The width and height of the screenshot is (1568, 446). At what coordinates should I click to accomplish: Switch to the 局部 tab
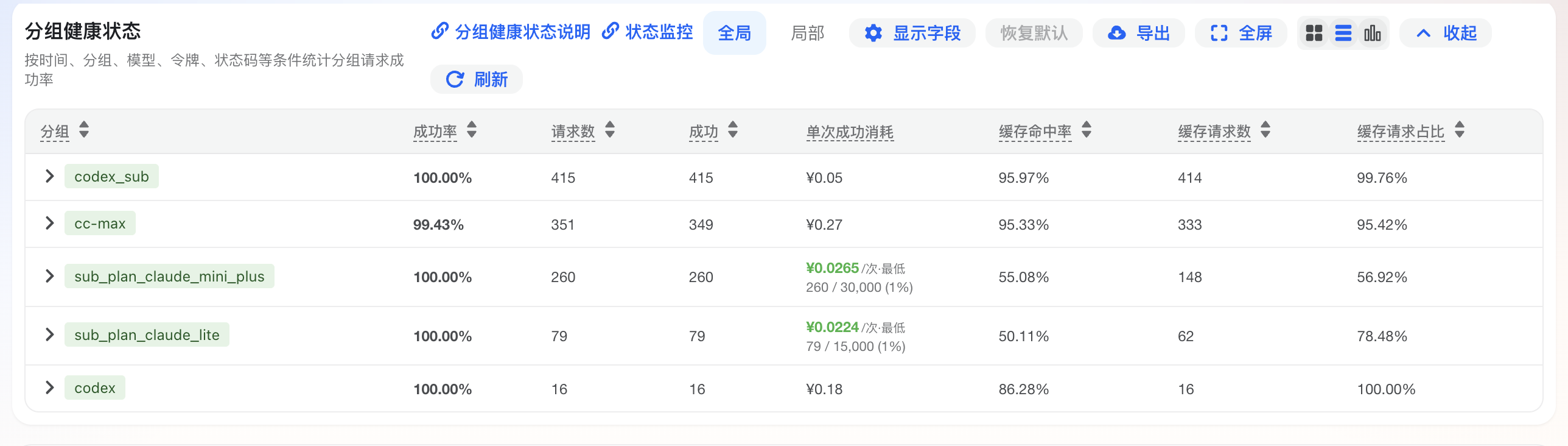click(807, 33)
